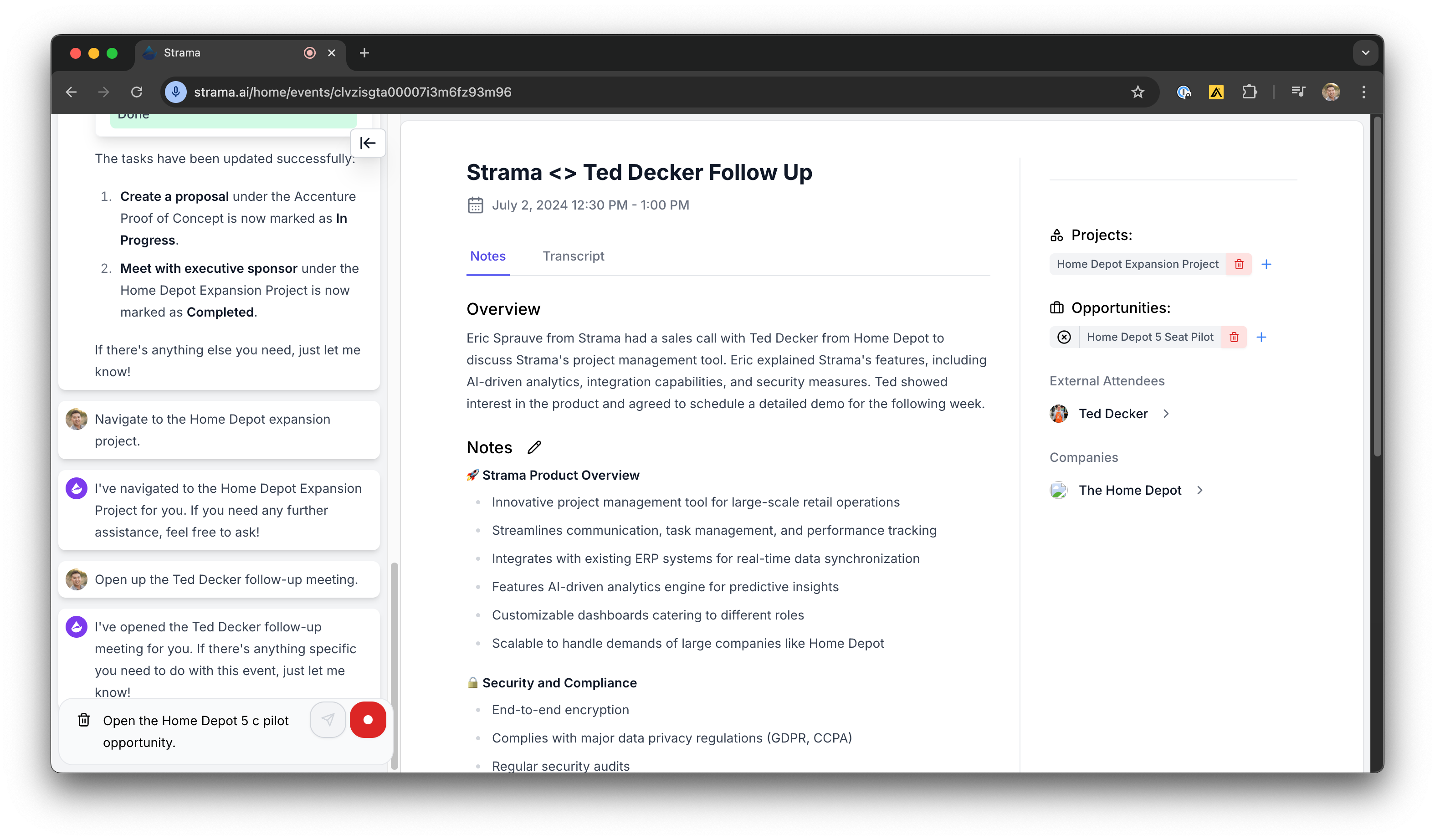Click Ted Decker's avatar photo

coord(1059,414)
